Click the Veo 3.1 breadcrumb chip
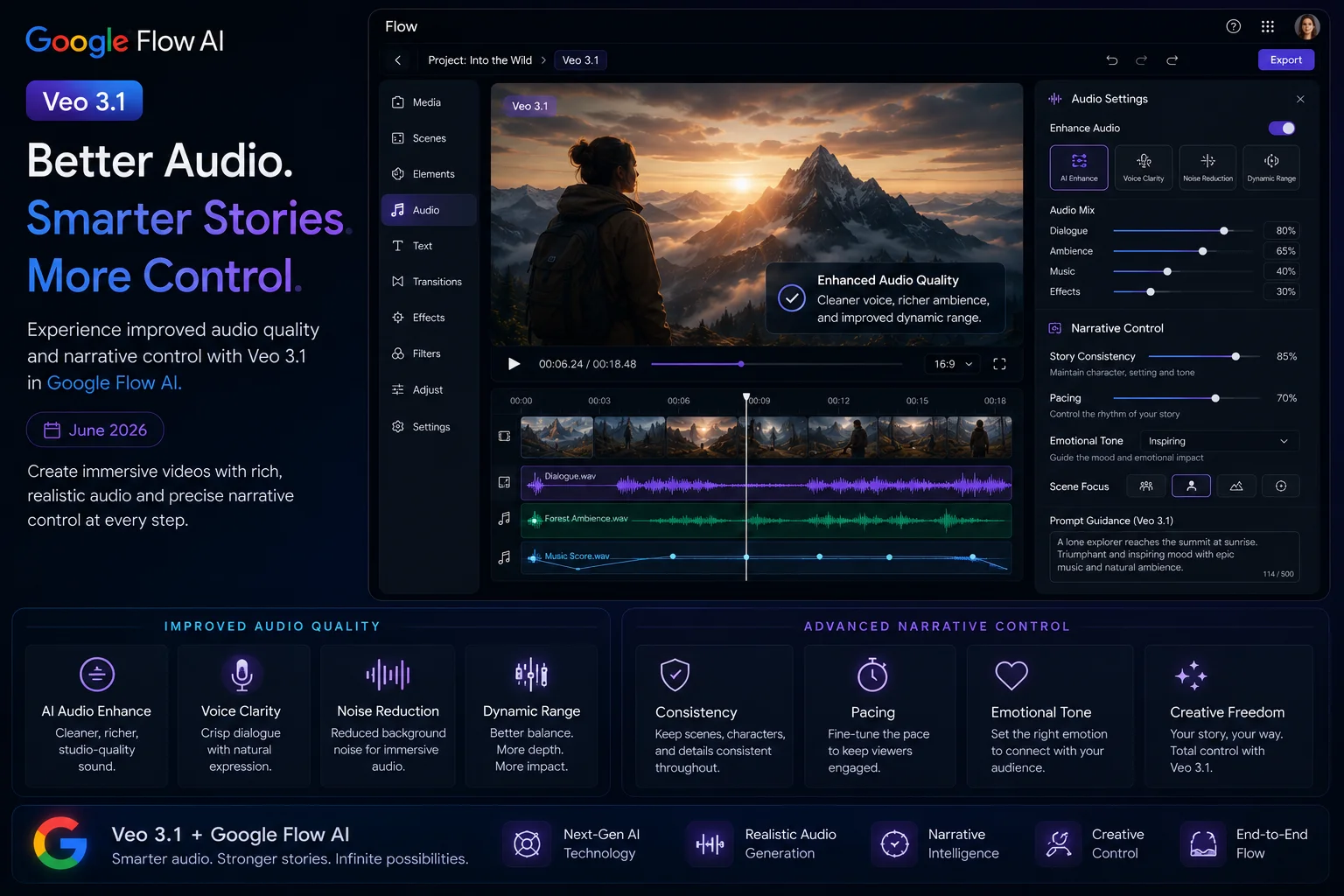Image resolution: width=1344 pixels, height=896 pixels. 581,60
